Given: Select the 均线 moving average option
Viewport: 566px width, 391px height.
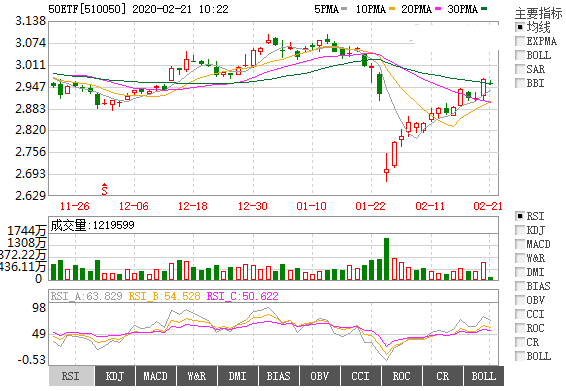Looking at the screenshot, I should [520, 27].
